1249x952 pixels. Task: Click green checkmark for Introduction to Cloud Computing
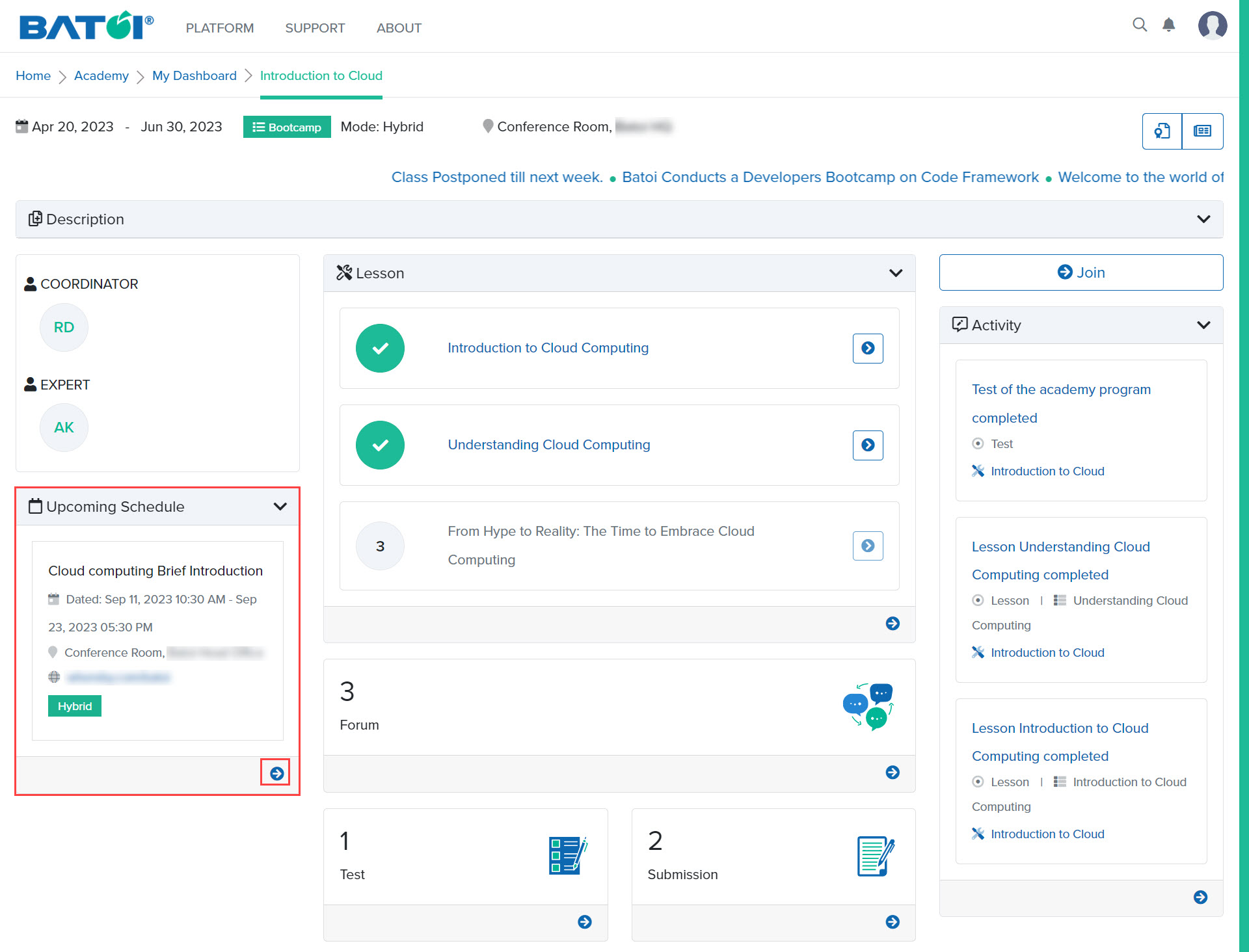click(380, 349)
